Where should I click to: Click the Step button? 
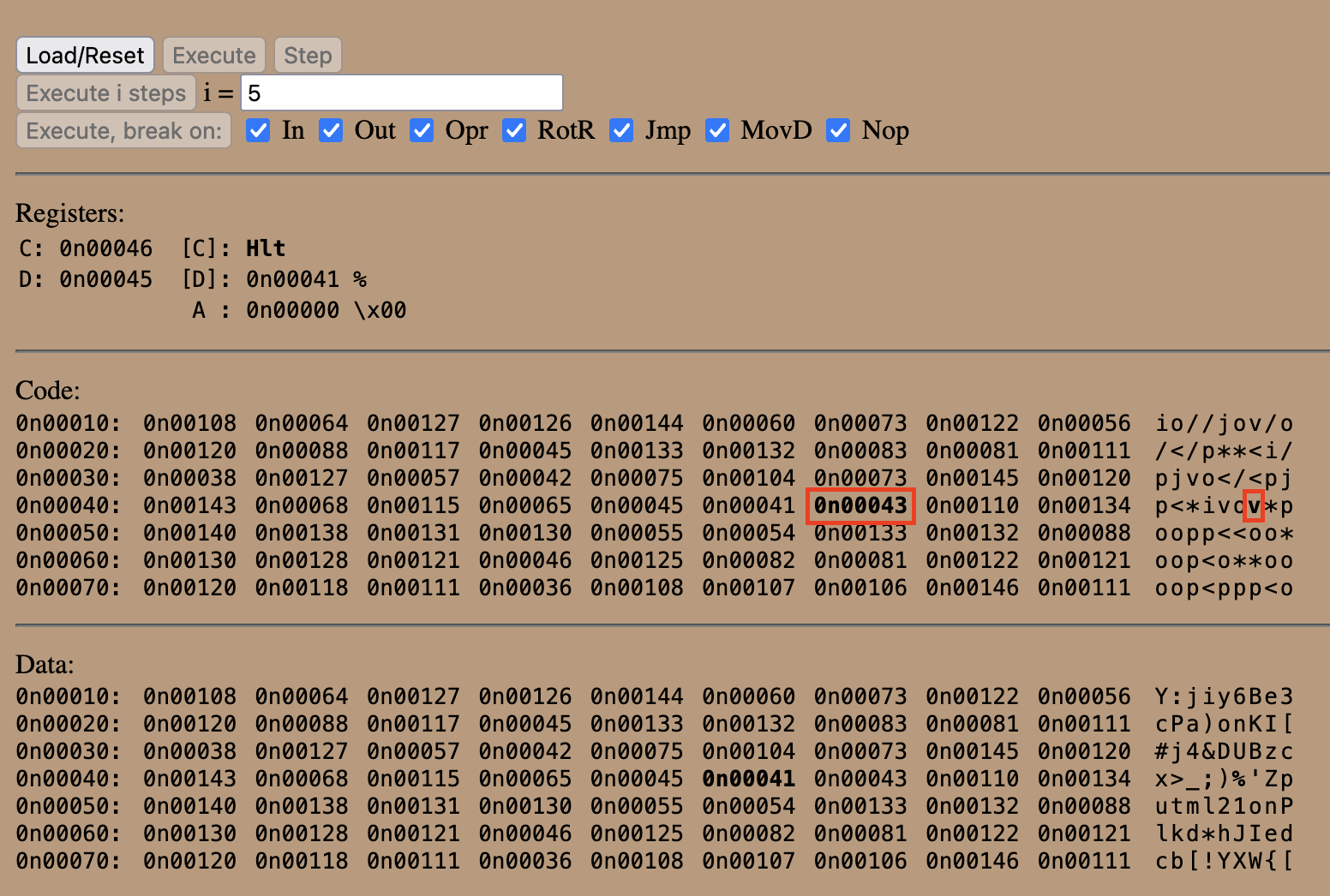[308, 56]
